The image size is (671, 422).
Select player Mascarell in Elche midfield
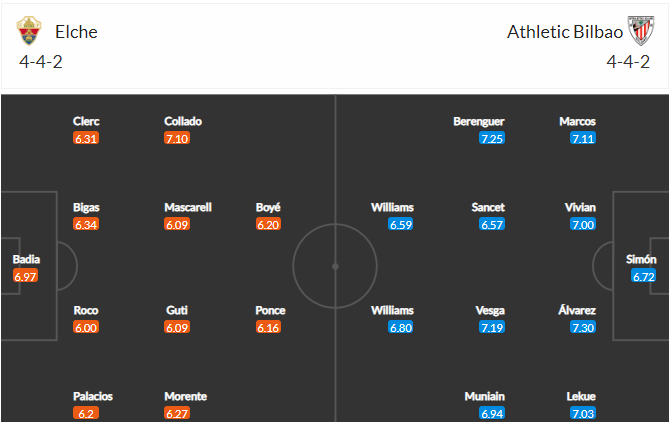pyautogui.click(x=188, y=208)
